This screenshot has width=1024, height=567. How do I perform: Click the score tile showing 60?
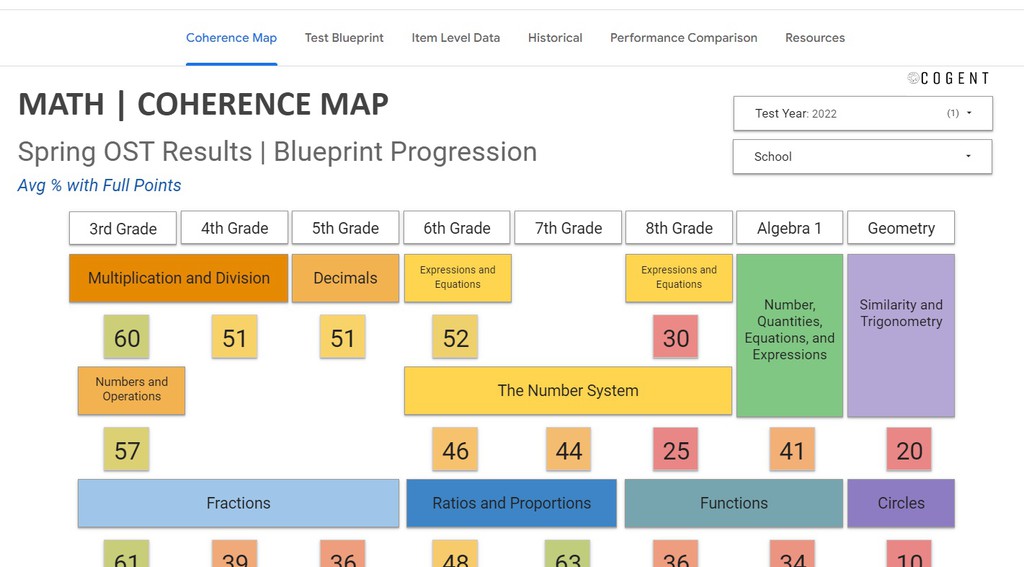tap(127, 337)
